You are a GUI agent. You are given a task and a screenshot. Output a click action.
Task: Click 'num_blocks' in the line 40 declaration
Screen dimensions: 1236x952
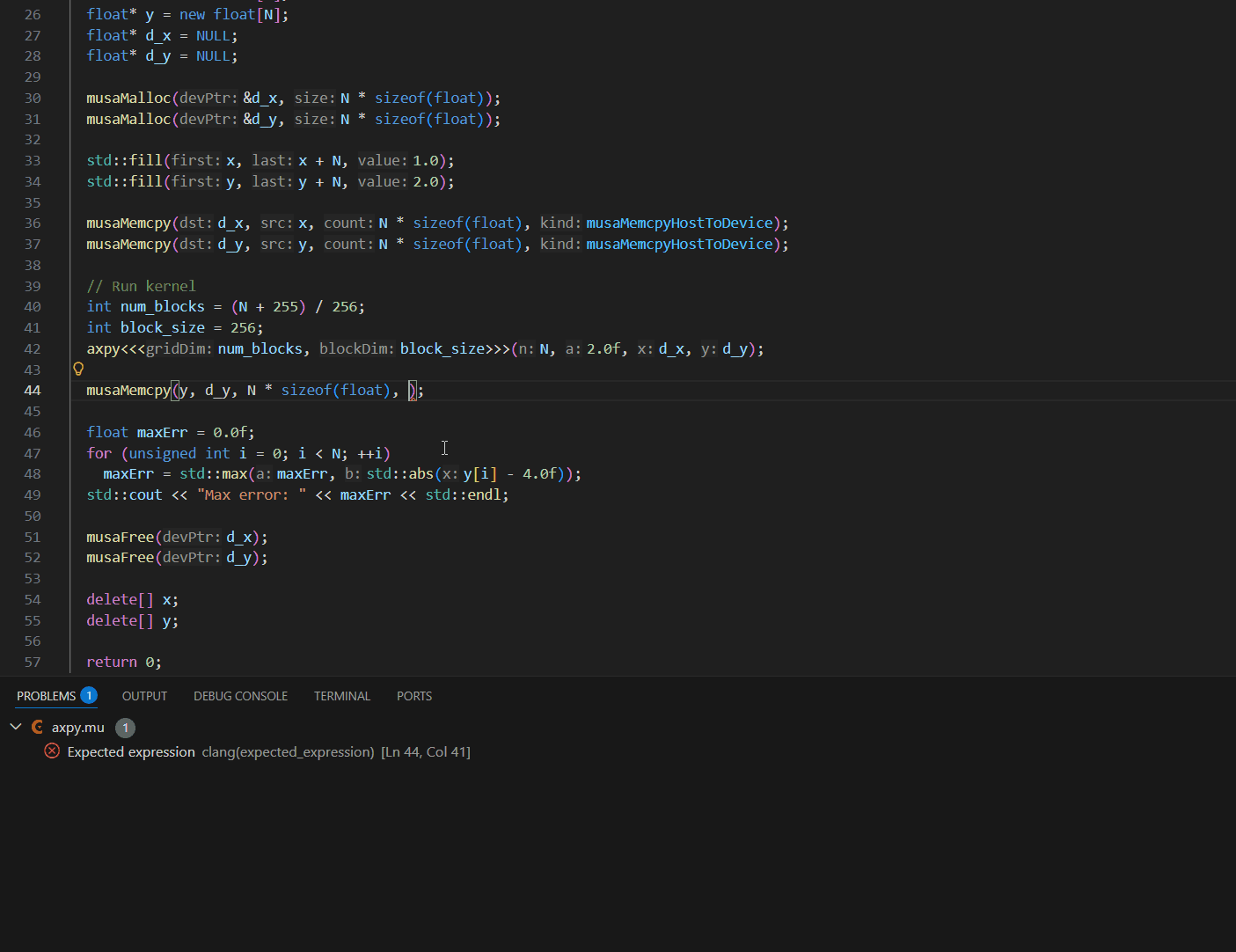pos(163,306)
